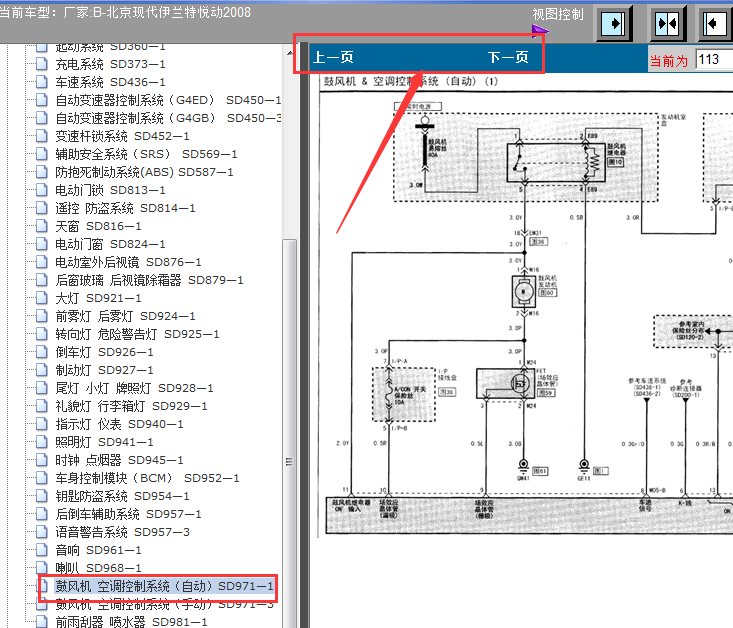Click document icon beside 车速系统 SD436-1
The width and height of the screenshot is (733, 628).
tap(42, 82)
